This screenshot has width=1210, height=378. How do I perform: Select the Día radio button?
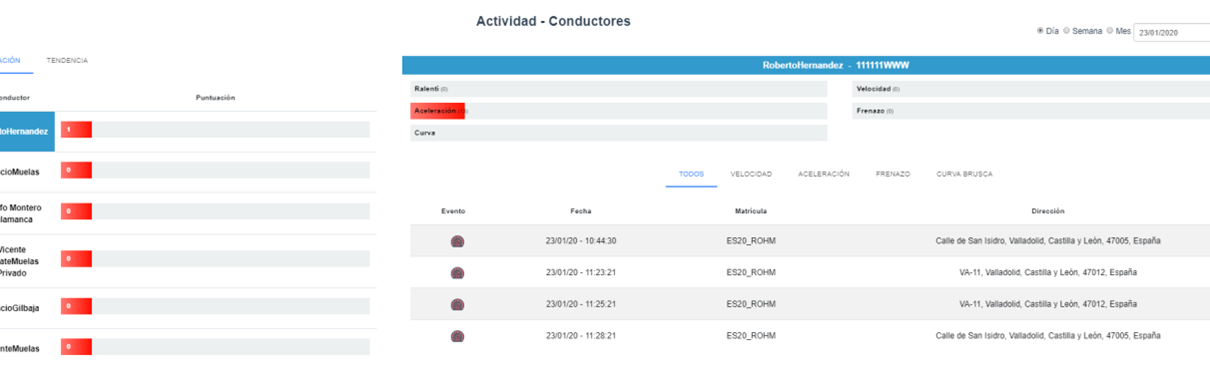[x=1040, y=31]
